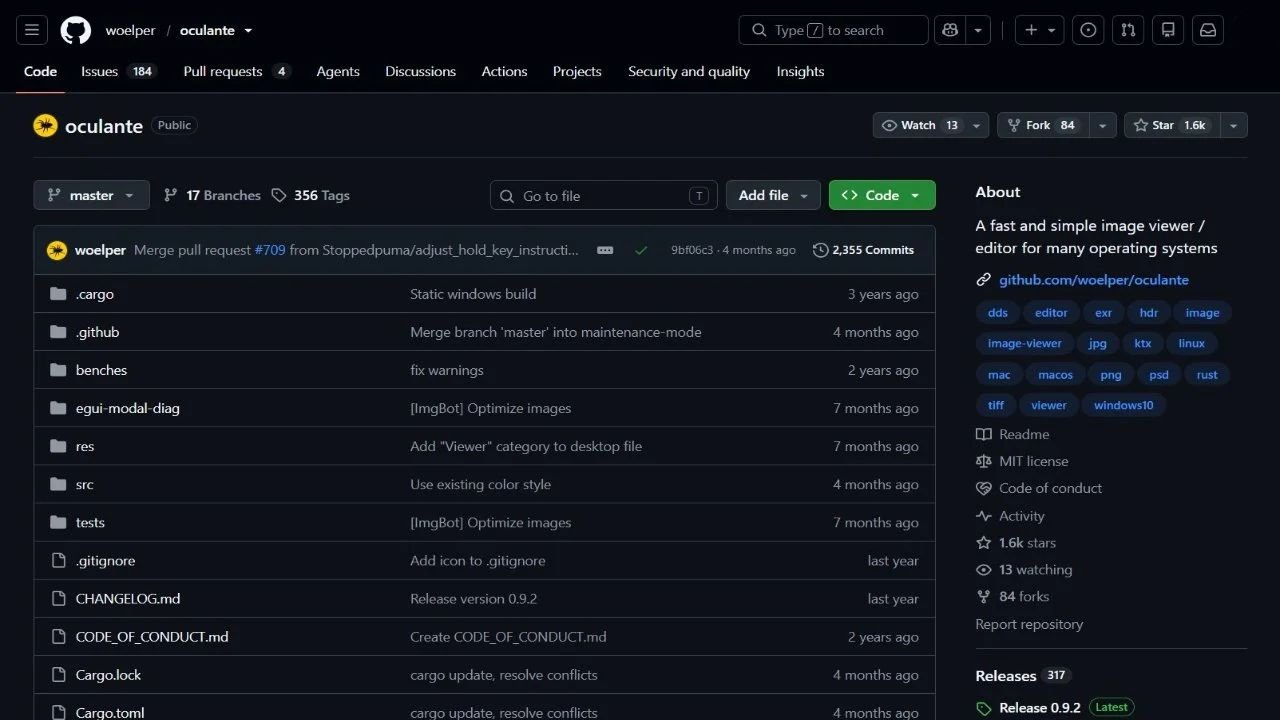Screen dimensions: 1280x720
Task: Click the CHANGELOG.md file icon
Action: point(58,599)
